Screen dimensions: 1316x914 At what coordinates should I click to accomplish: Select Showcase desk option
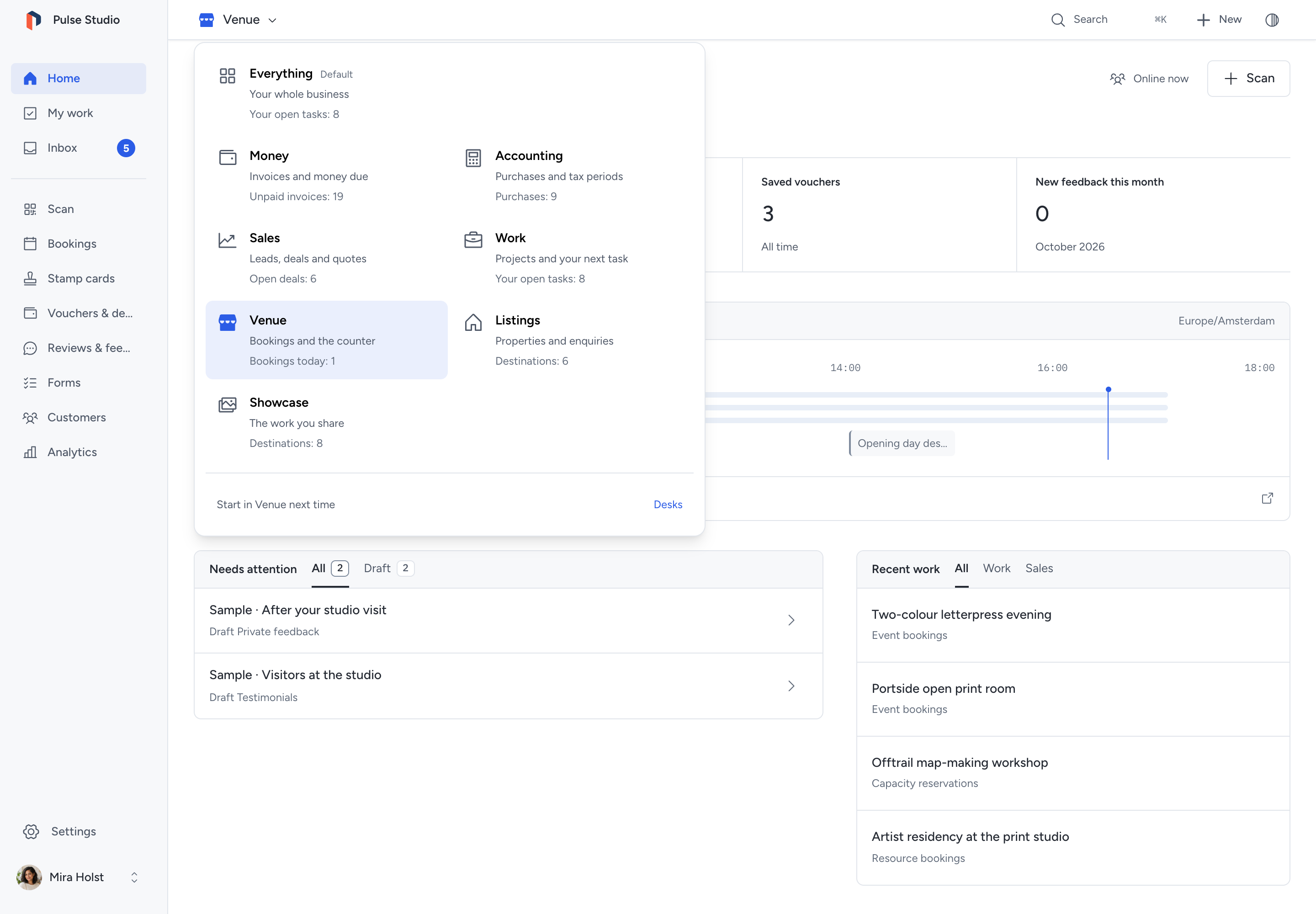coord(326,423)
